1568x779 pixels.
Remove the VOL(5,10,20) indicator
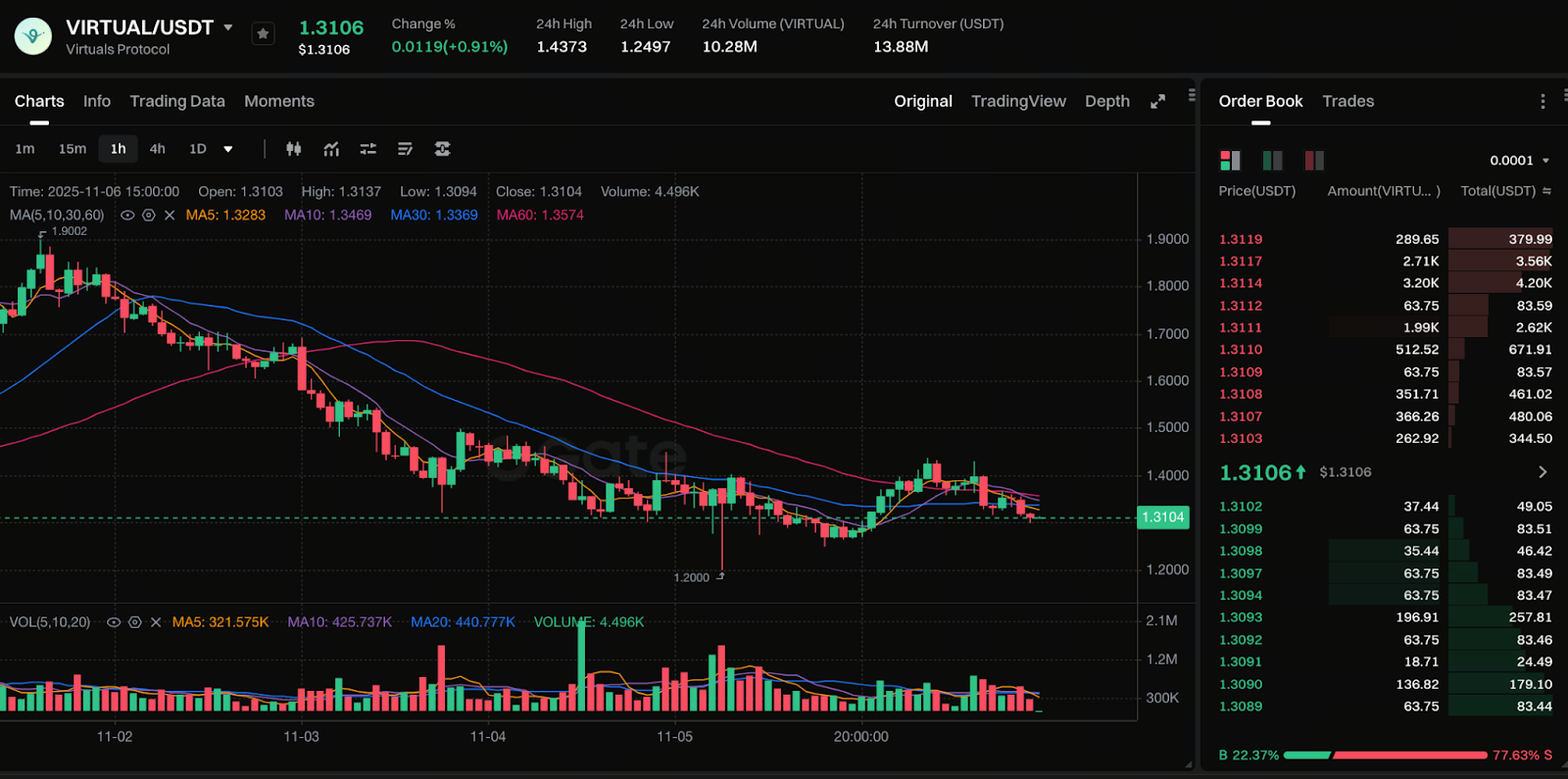pyautogui.click(x=156, y=622)
